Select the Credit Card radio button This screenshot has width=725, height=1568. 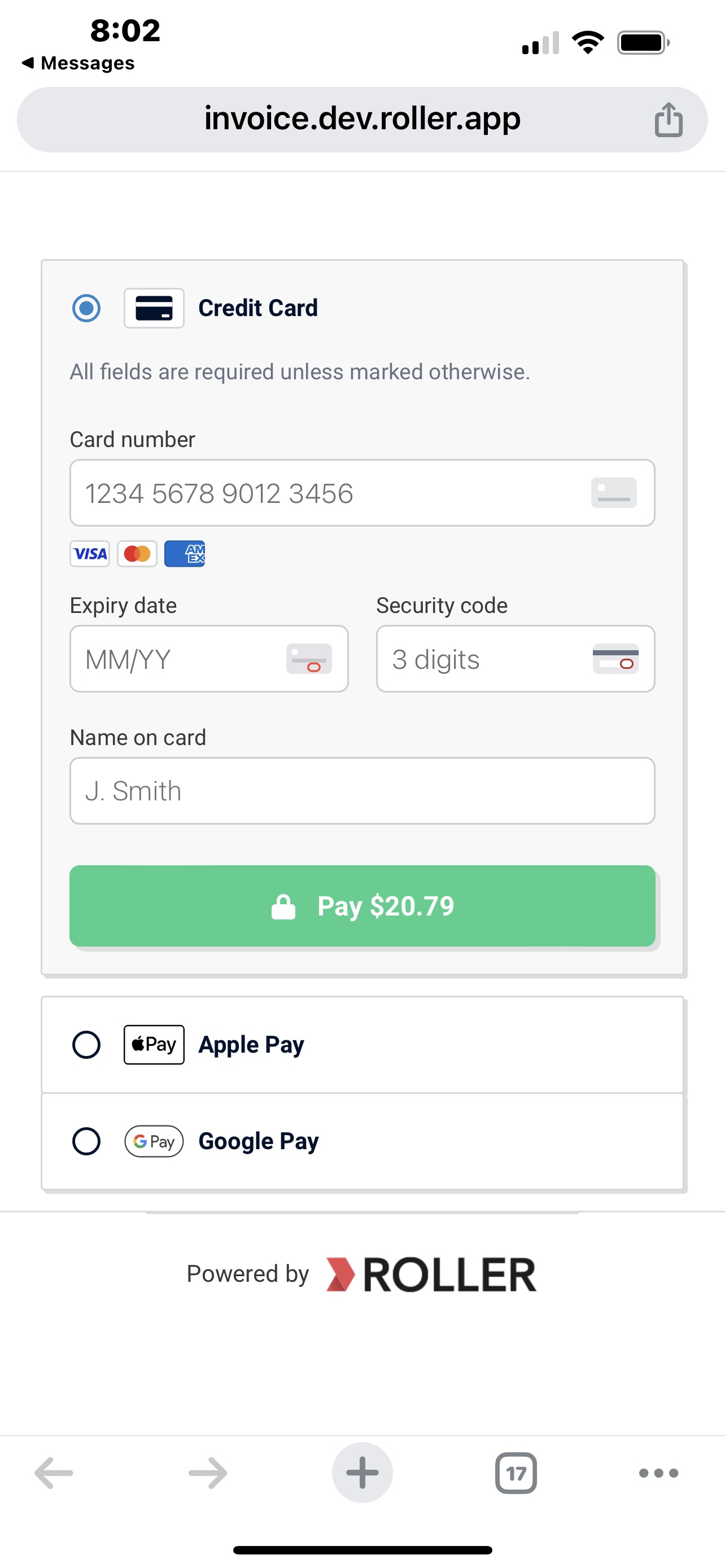pyautogui.click(x=86, y=308)
